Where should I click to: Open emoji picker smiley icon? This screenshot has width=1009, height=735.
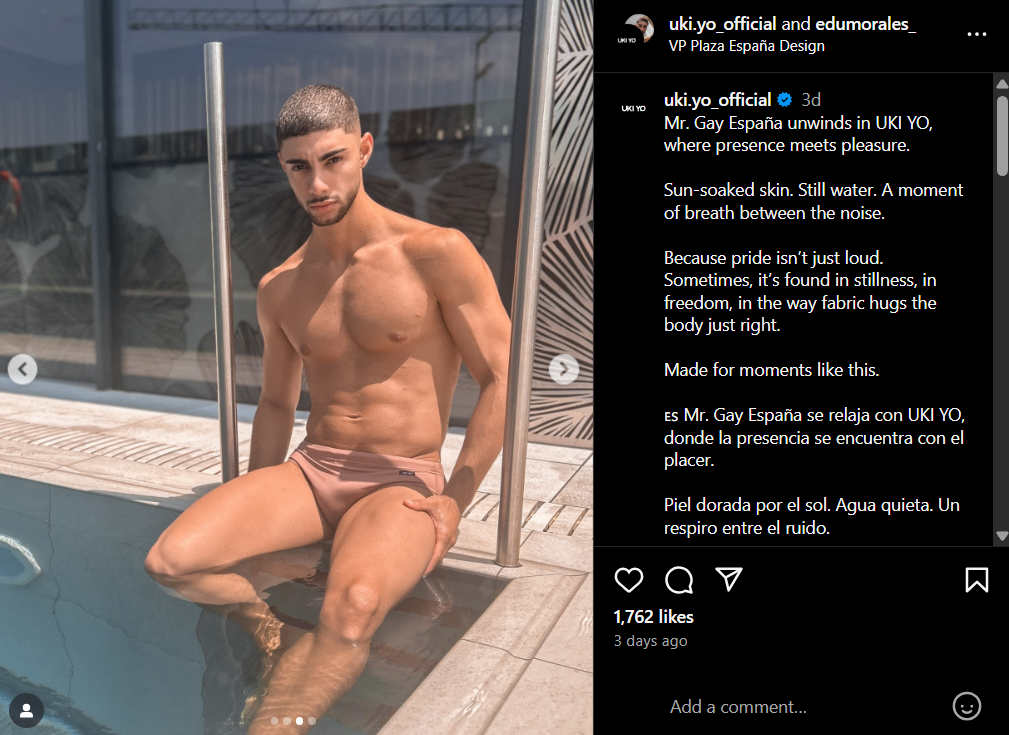click(967, 706)
